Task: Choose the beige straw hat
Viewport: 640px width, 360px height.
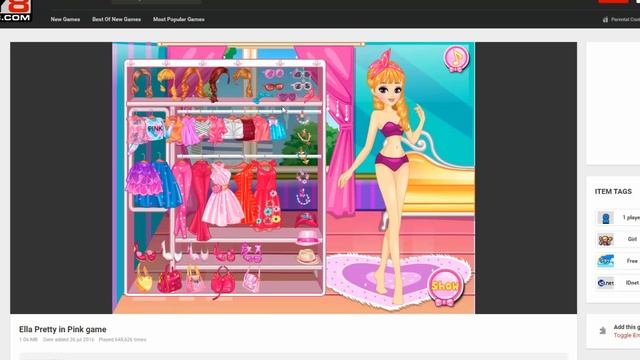Action: [308, 256]
